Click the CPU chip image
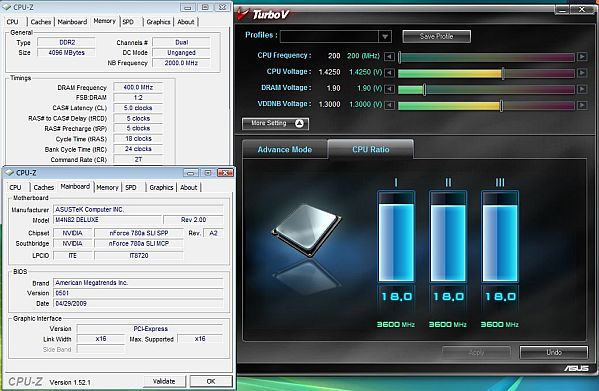 [306, 230]
